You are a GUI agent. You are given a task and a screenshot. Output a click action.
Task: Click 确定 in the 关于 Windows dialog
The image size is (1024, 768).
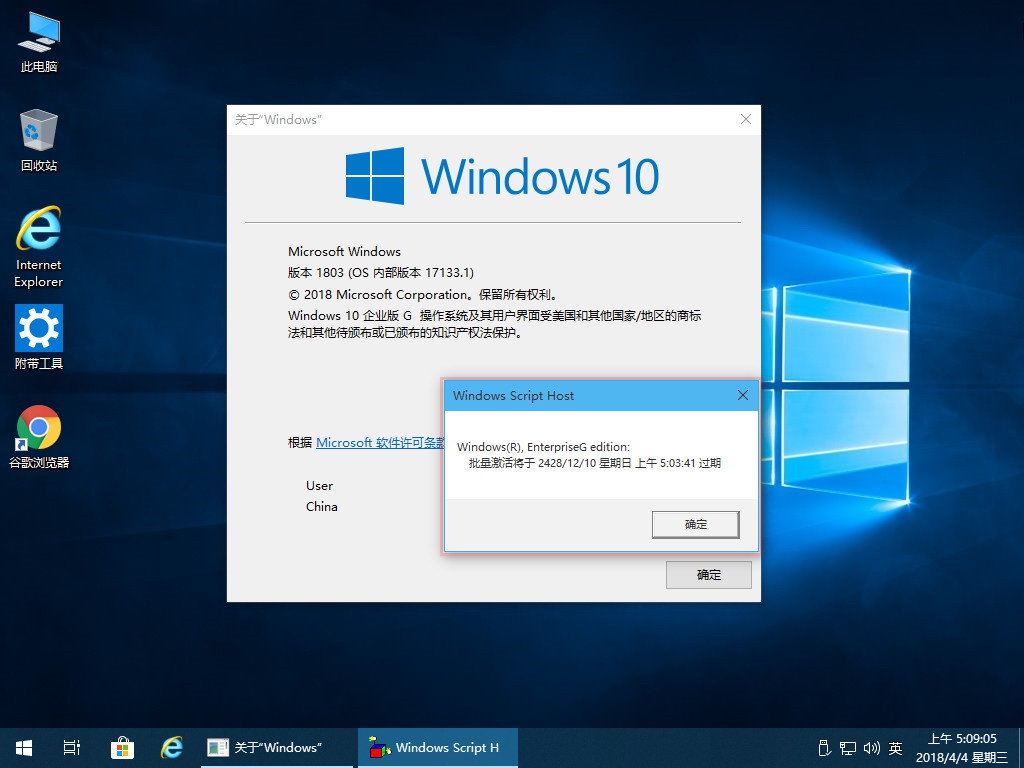709,575
